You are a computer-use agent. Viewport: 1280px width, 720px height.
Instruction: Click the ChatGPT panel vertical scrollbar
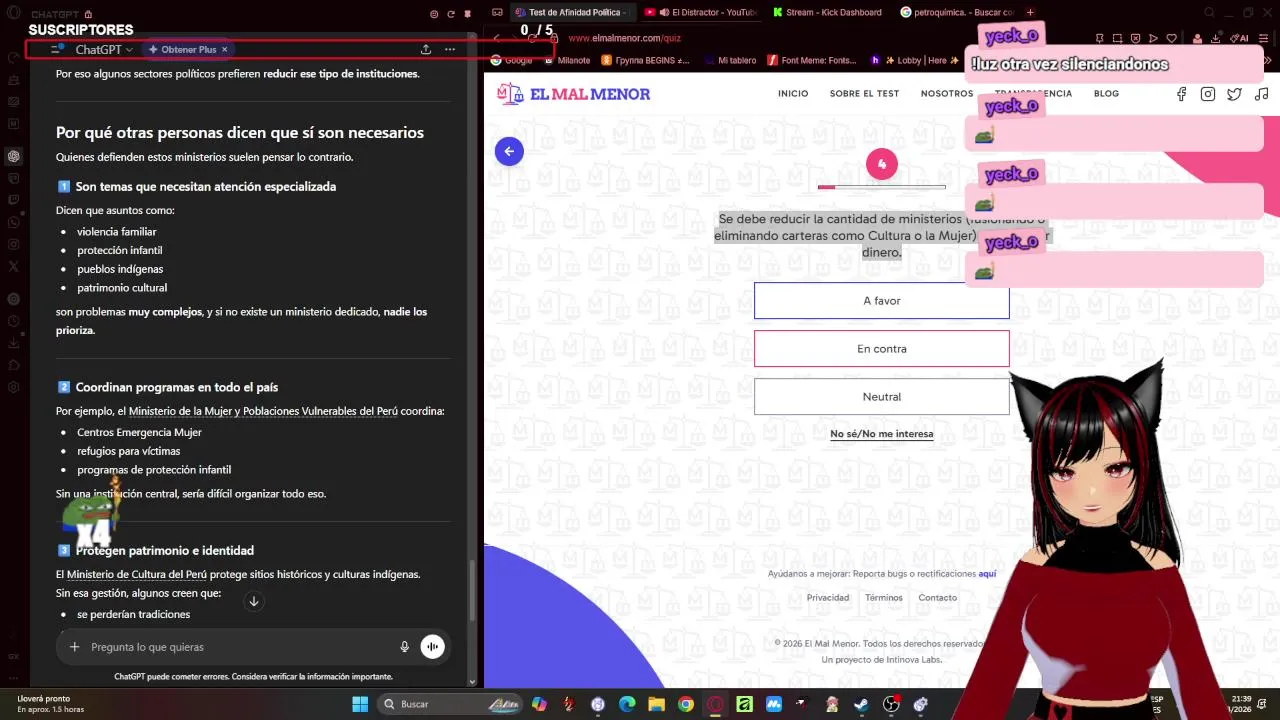click(x=472, y=590)
